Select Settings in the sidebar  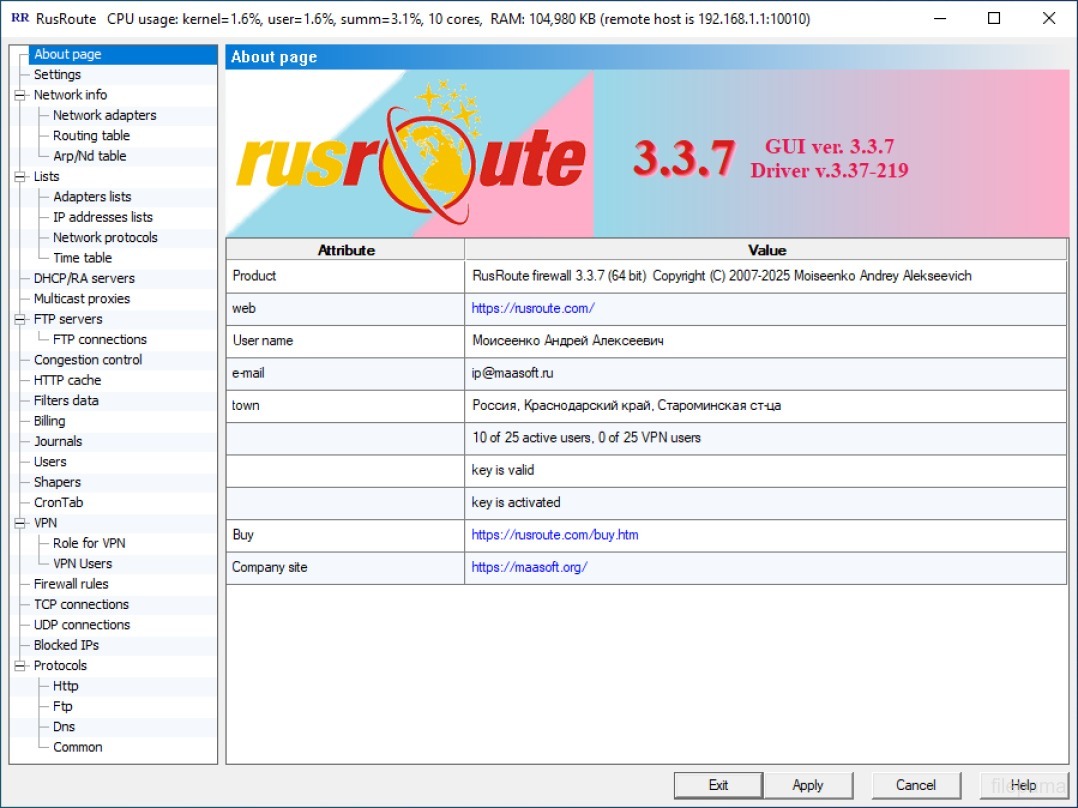(57, 74)
